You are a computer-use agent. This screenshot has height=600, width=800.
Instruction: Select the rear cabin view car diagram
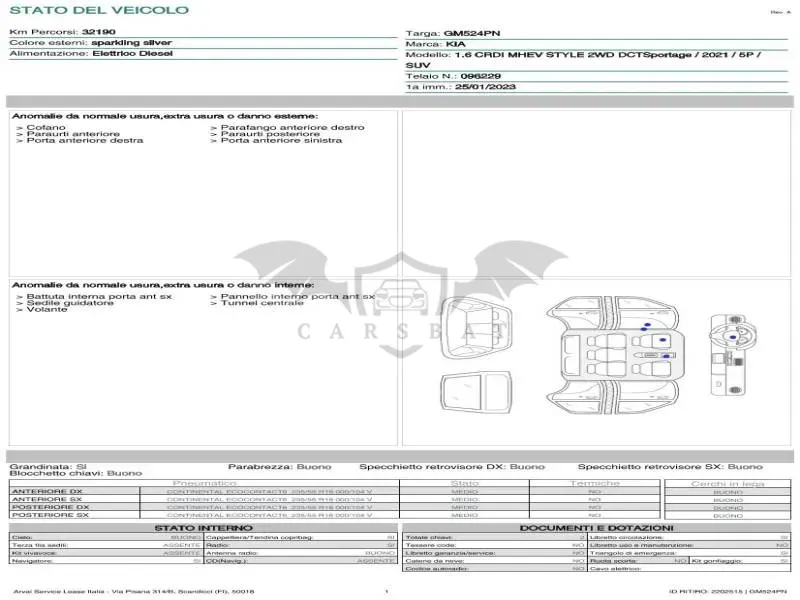[476, 328]
